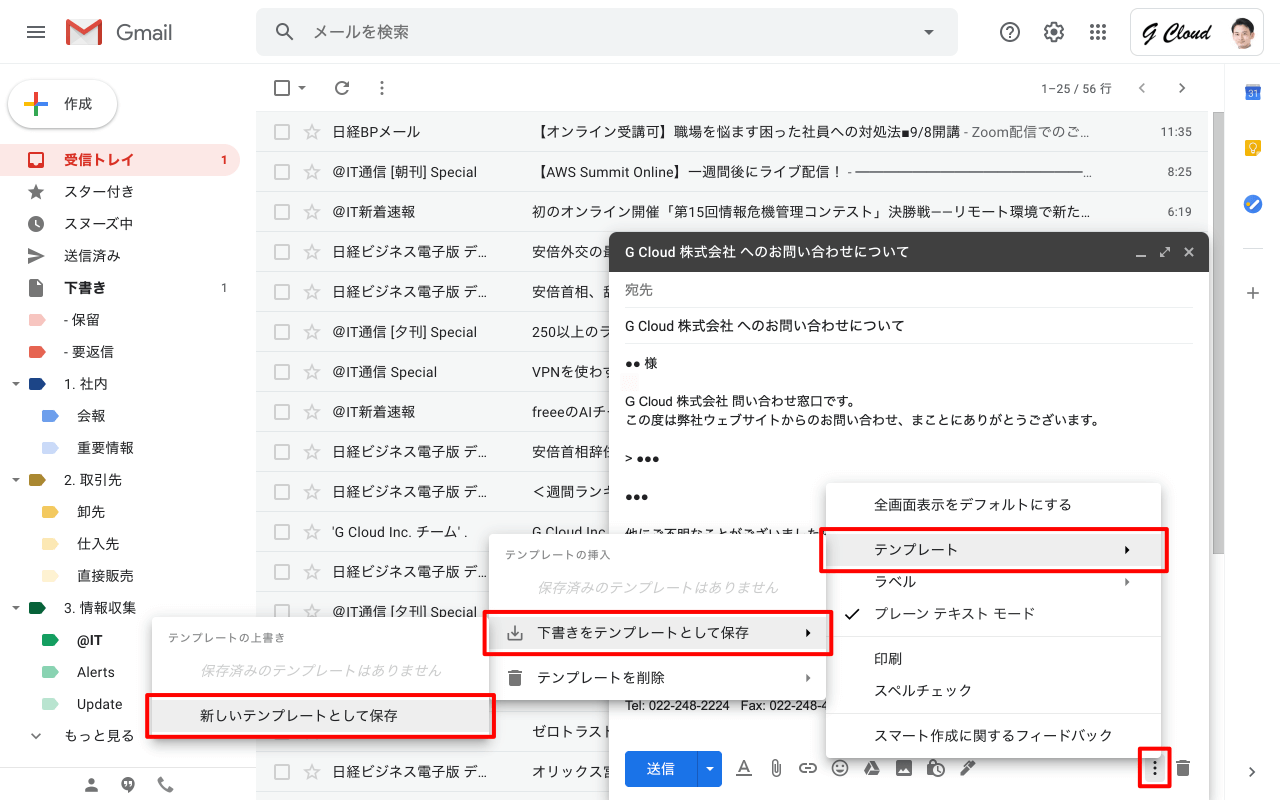Toggle confidential mode lock-clock icon
The width and height of the screenshot is (1280, 800).
pos(936,768)
